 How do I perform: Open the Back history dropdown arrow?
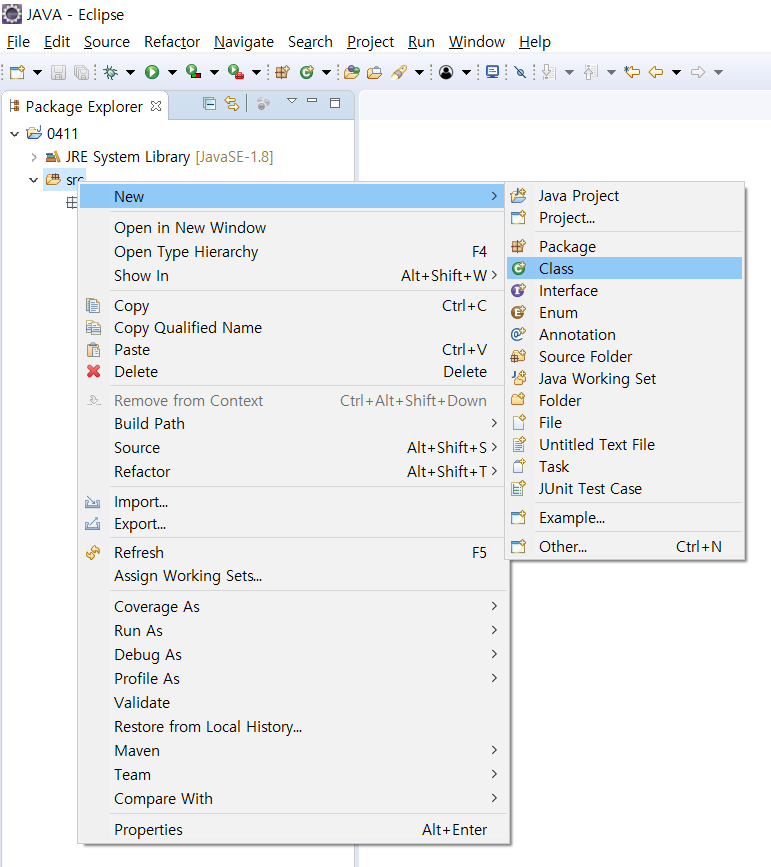pyautogui.click(x=676, y=72)
